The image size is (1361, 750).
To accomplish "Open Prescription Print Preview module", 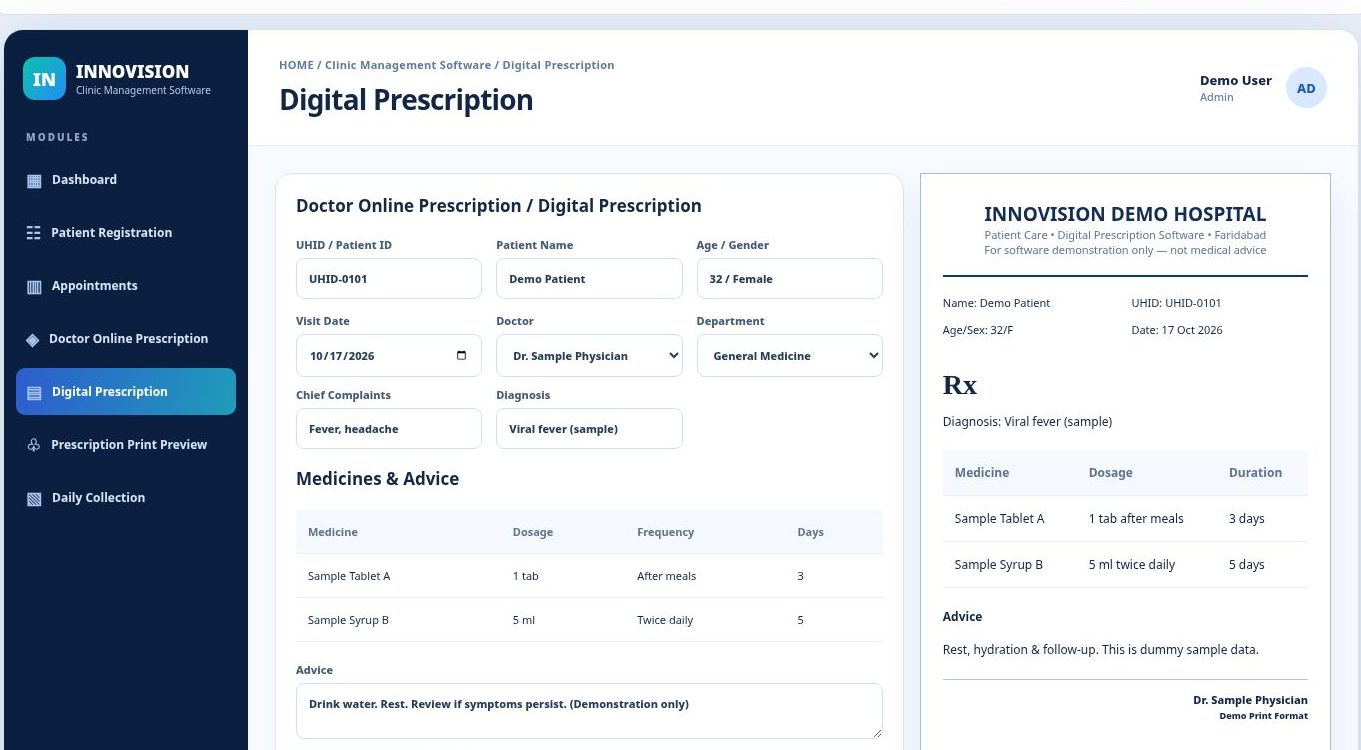I will 126,445.
